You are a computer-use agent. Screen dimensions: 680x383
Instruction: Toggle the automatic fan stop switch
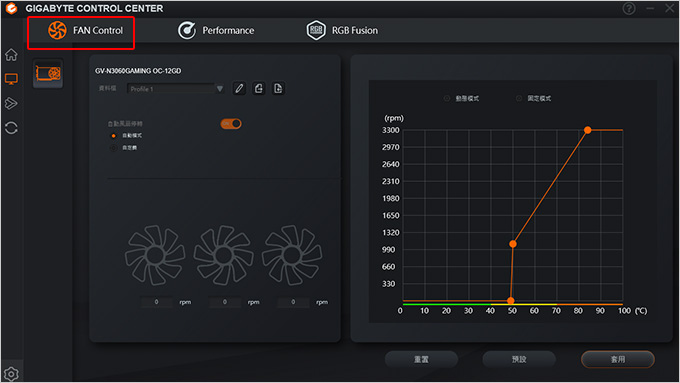[231, 124]
